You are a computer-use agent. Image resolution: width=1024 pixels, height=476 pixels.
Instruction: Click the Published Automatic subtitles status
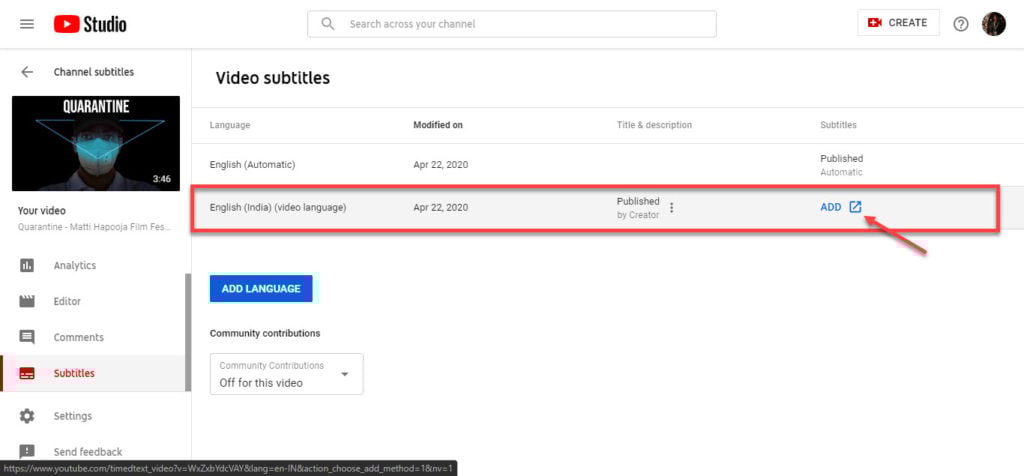point(842,165)
